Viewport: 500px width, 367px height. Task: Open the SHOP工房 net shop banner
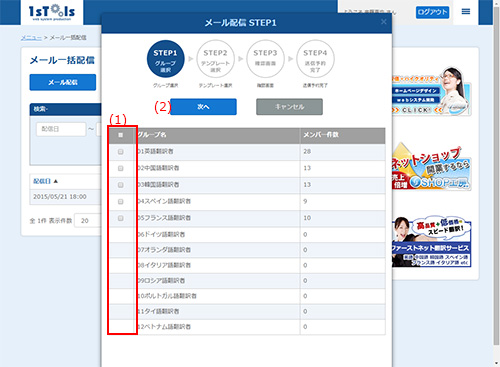pos(432,168)
